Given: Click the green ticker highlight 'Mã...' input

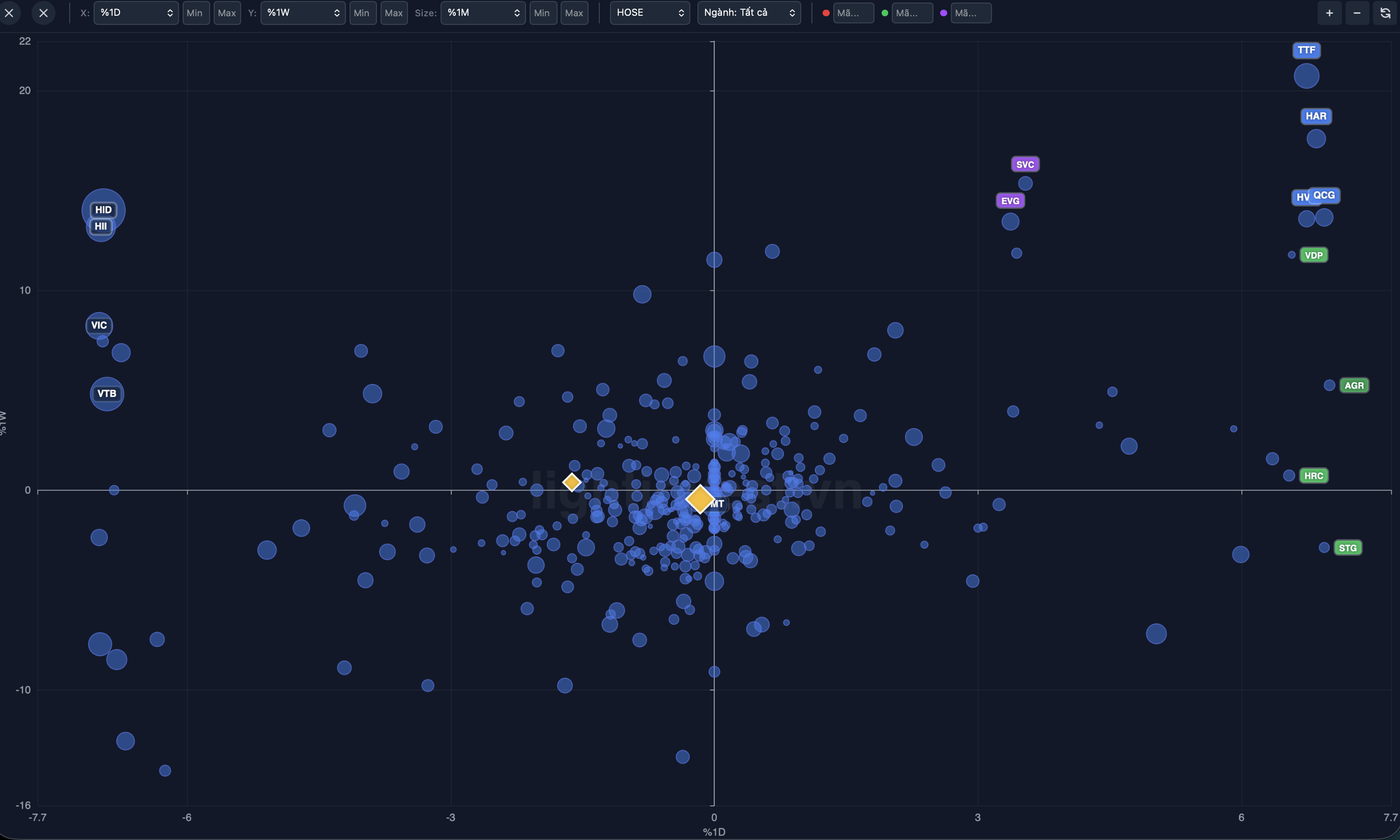Looking at the screenshot, I should pyautogui.click(x=912, y=12).
